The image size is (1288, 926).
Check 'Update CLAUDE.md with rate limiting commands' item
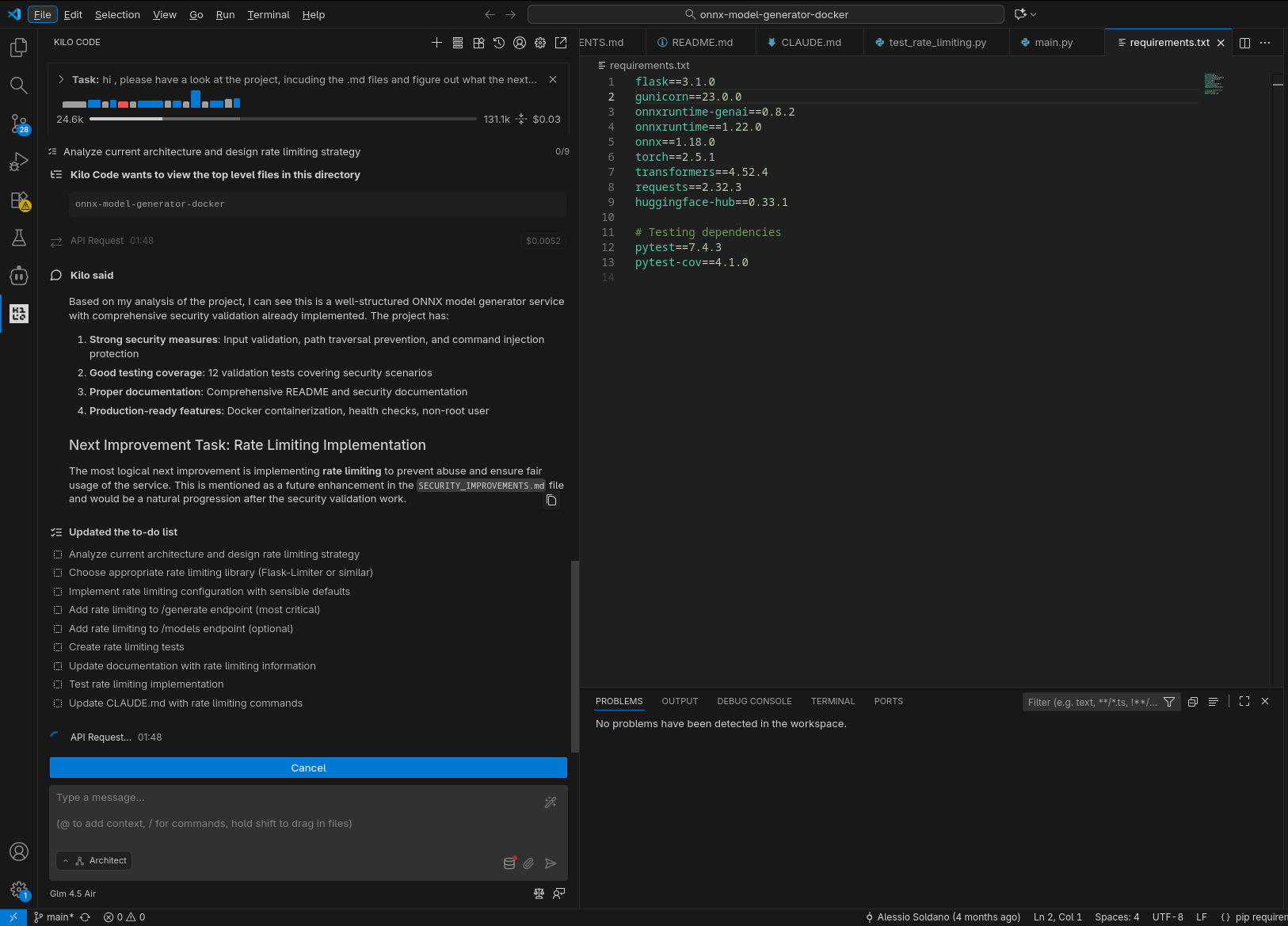click(58, 703)
